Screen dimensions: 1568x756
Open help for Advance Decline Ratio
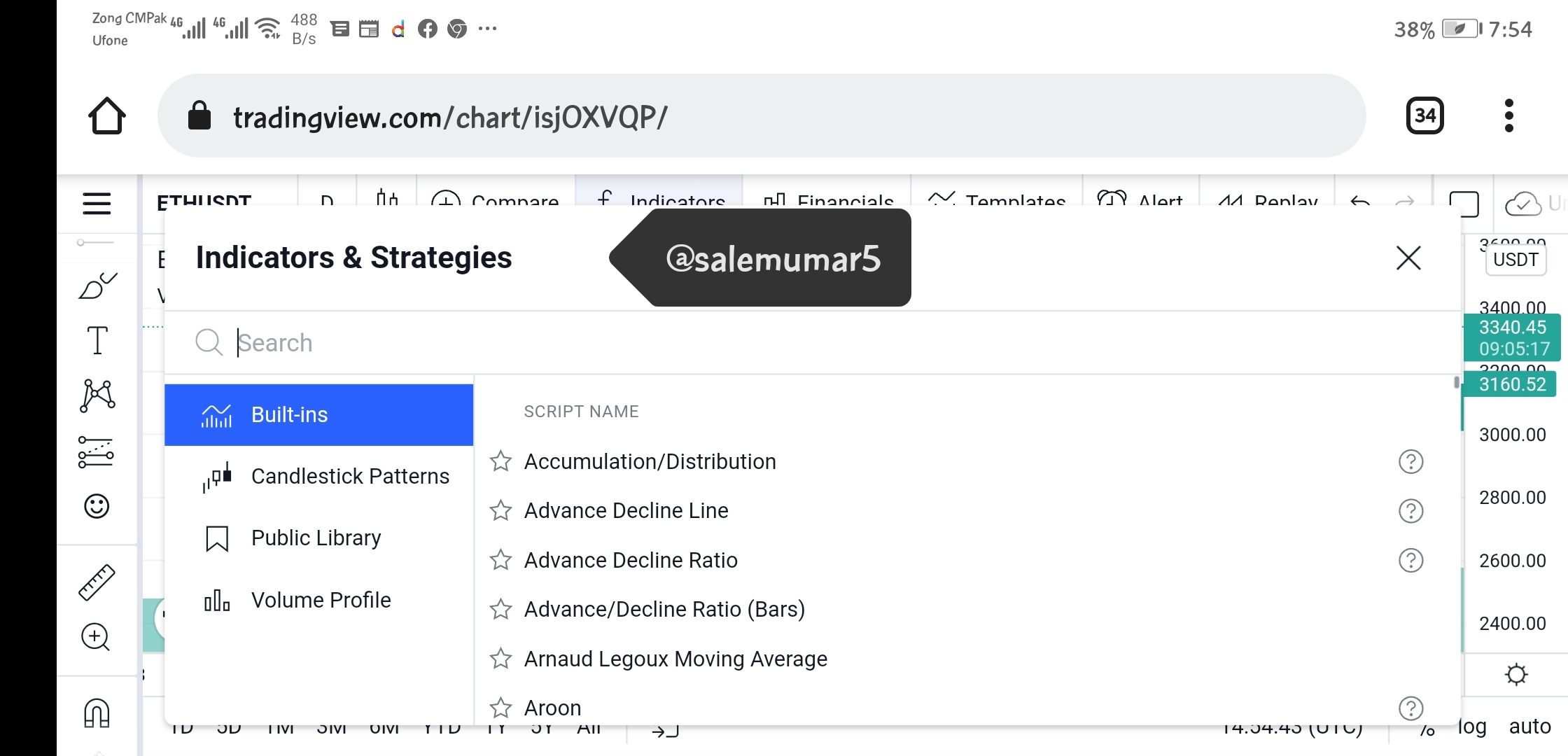point(1410,561)
